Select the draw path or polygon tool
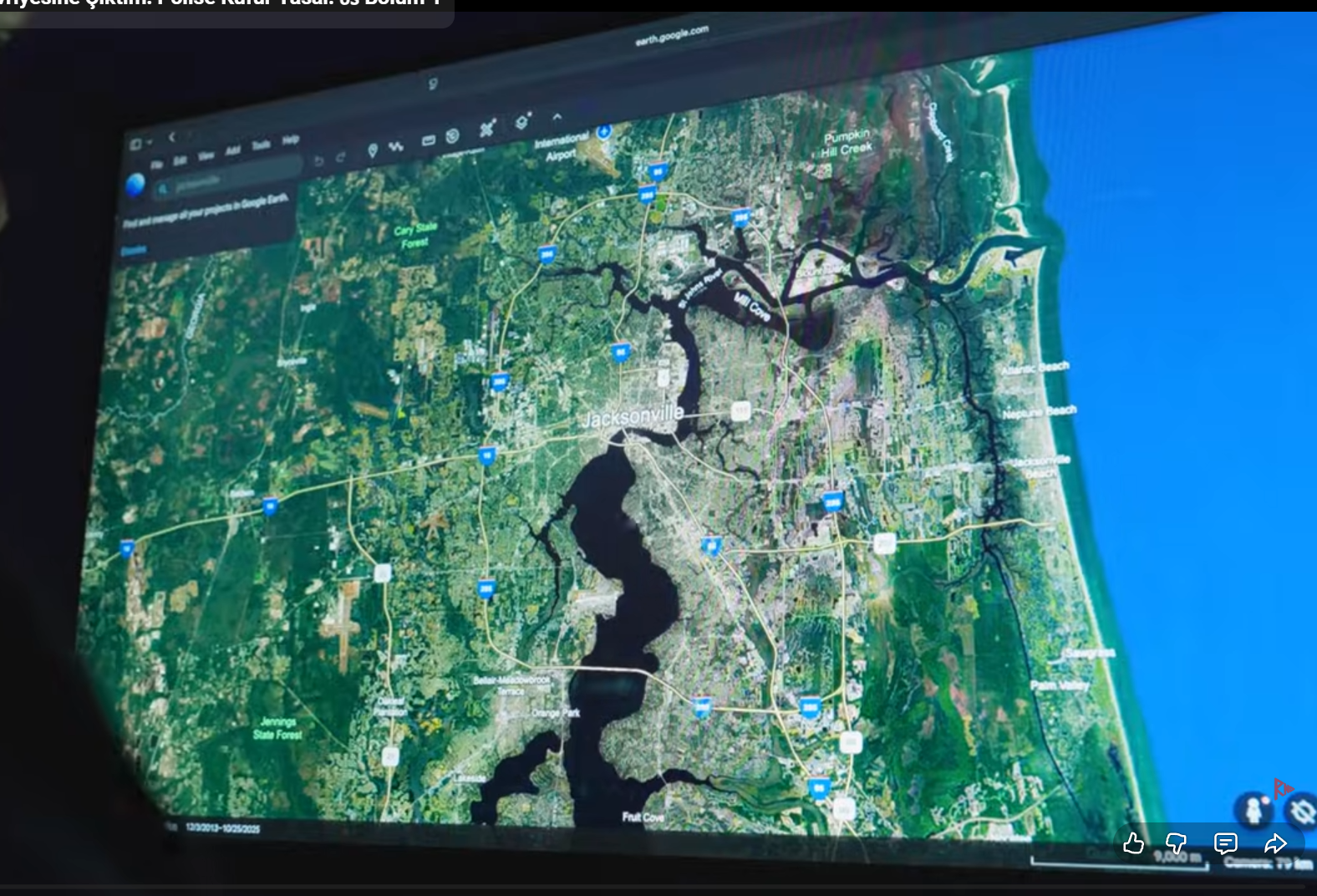 point(396,146)
